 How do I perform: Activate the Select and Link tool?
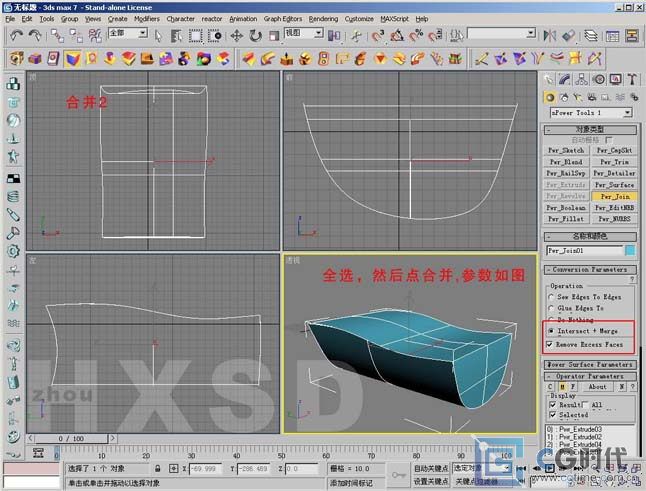point(57,36)
